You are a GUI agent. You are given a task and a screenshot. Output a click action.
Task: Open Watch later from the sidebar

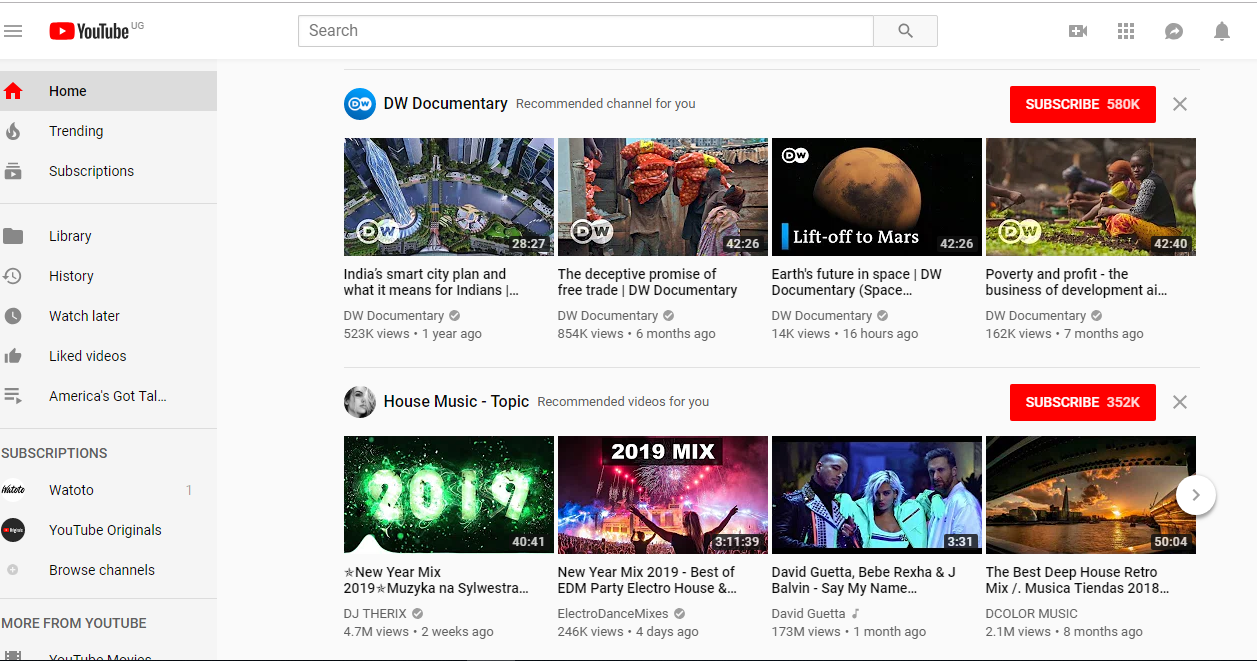click(x=84, y=315)
